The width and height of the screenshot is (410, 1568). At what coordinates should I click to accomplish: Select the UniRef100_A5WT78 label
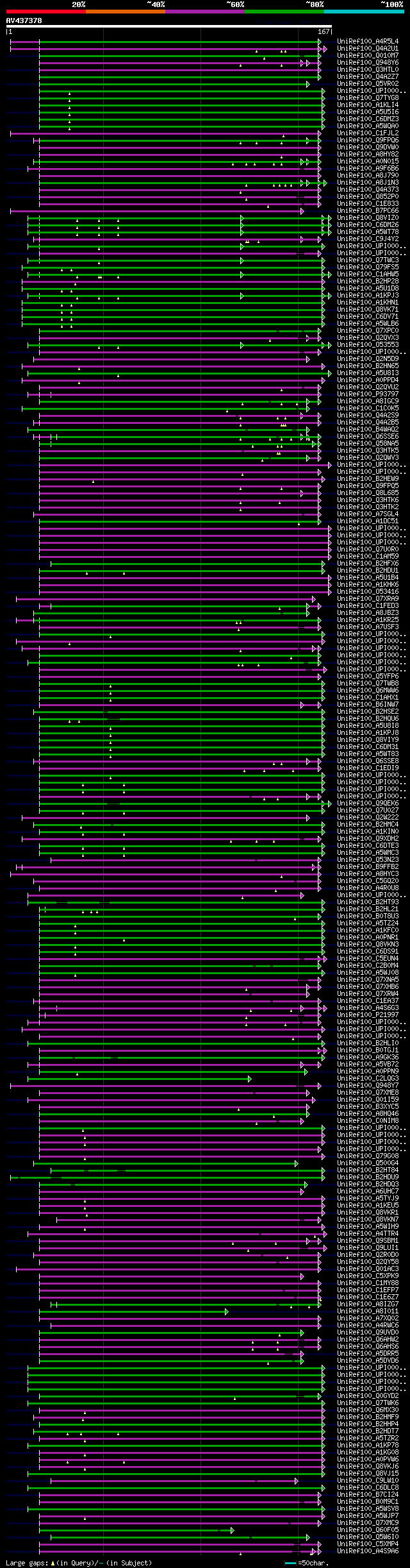pos(368,232)
